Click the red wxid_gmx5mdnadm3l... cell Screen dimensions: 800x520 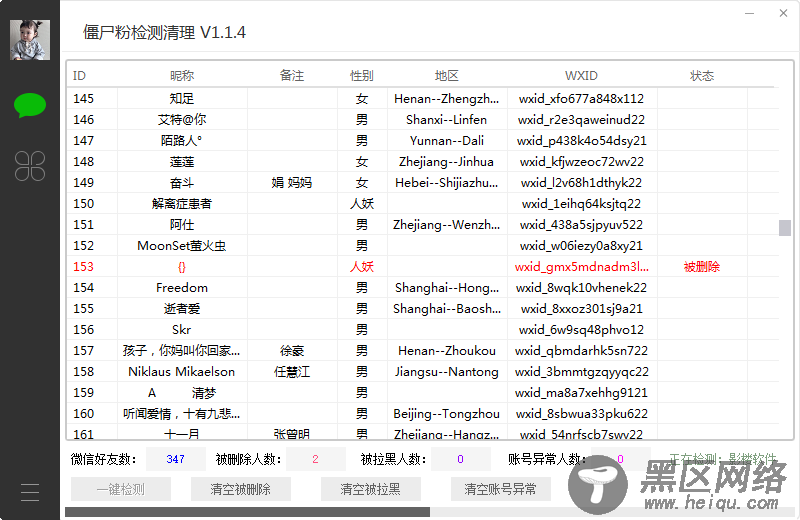pos(582,266)
